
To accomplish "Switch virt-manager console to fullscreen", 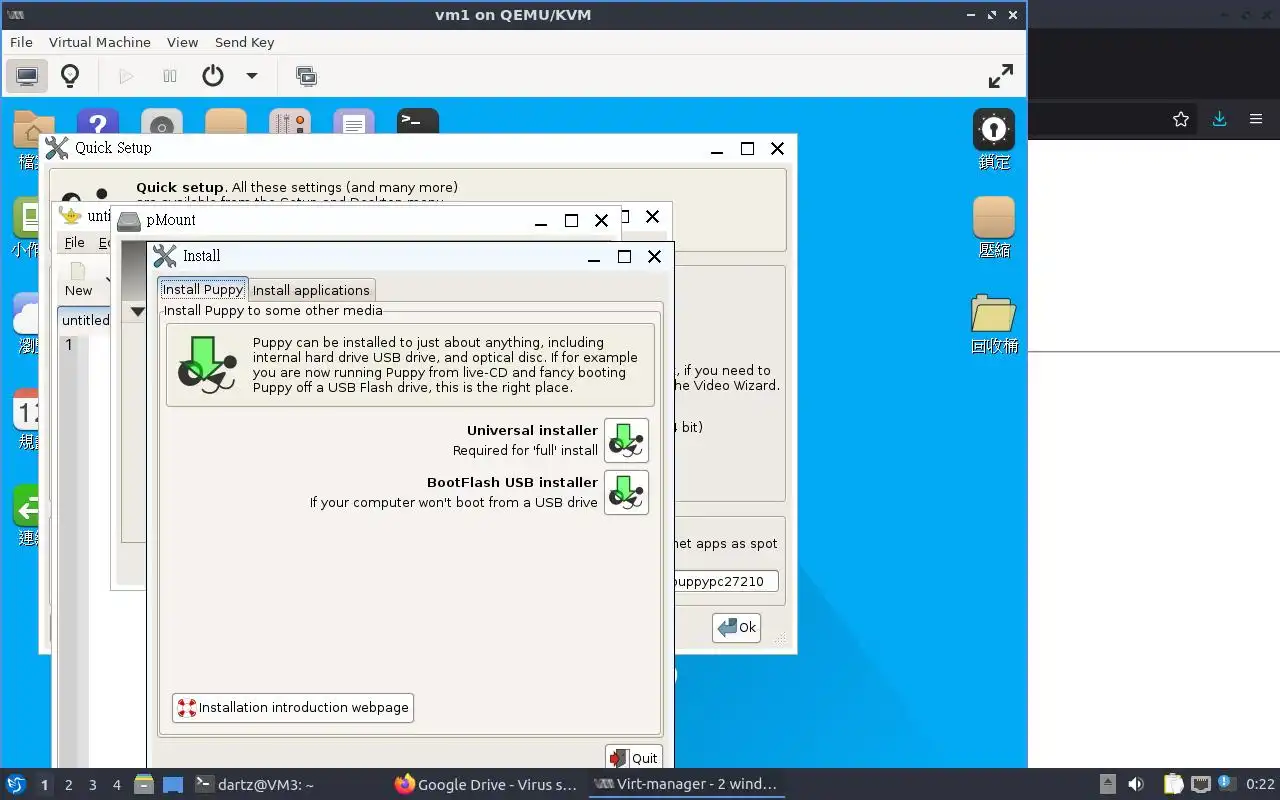I will [x=1000, y=76].
